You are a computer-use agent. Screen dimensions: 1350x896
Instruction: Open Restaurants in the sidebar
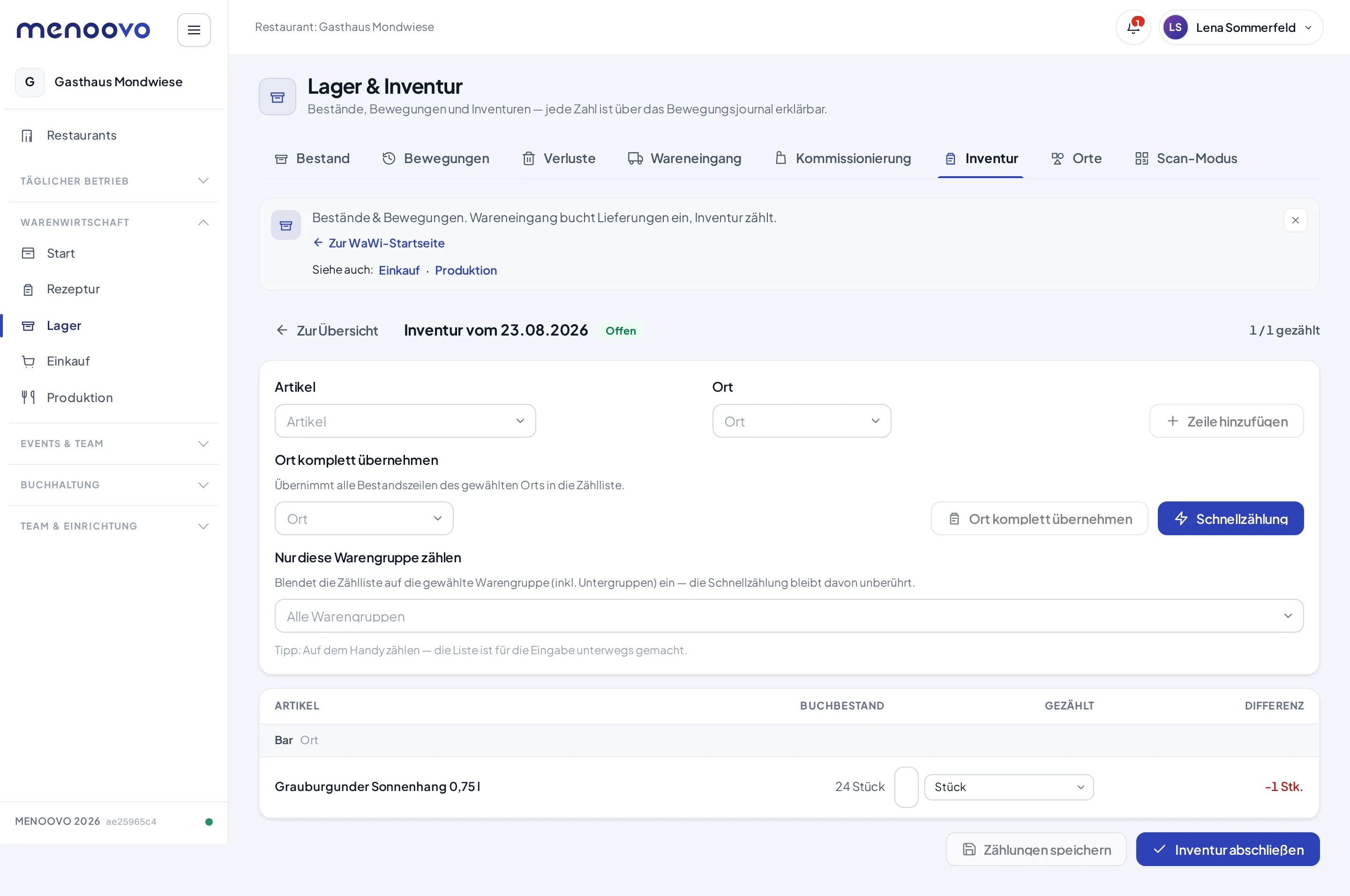point(114,135)
